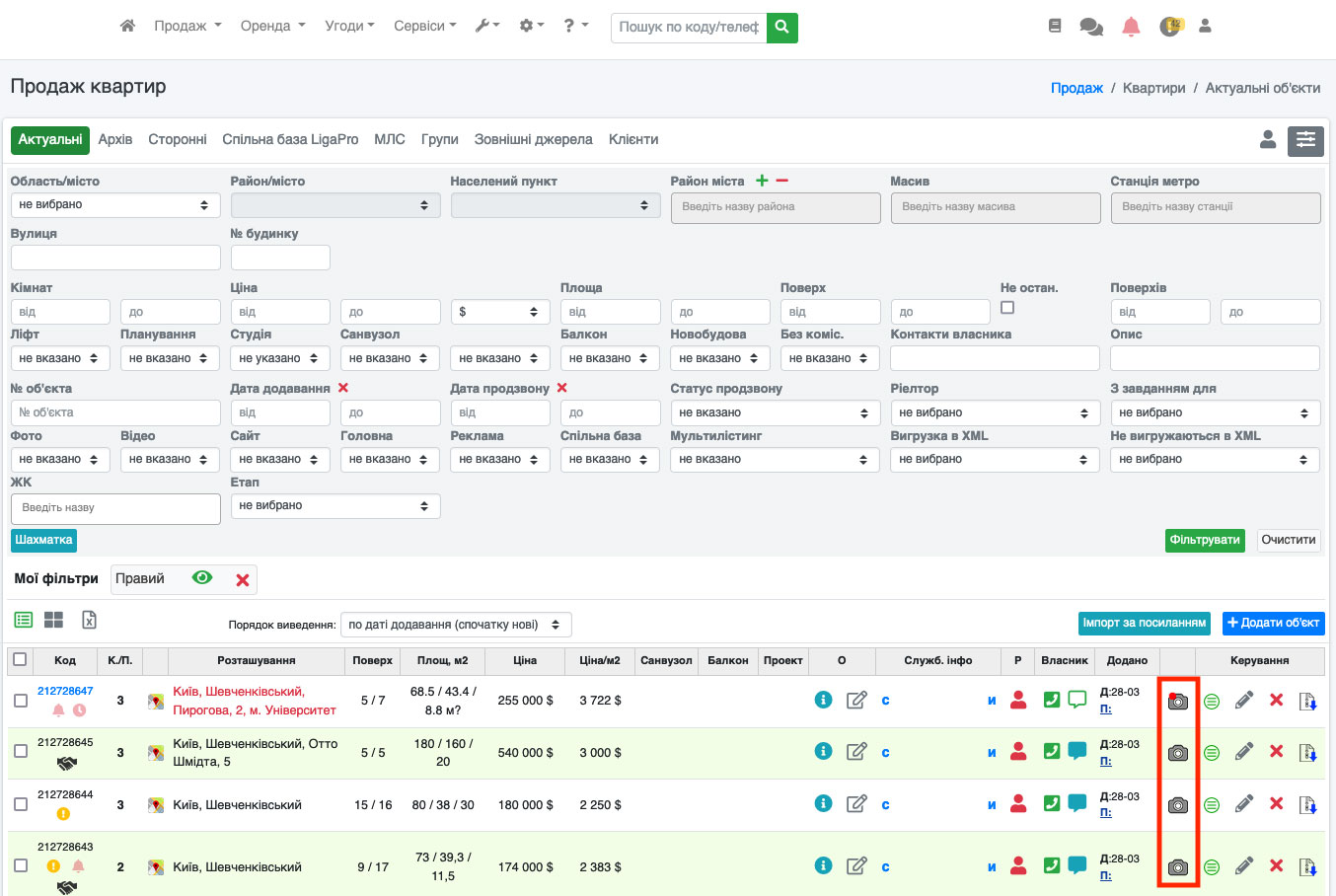Focus the 'Вулиця' street input field

pos(115,258)
